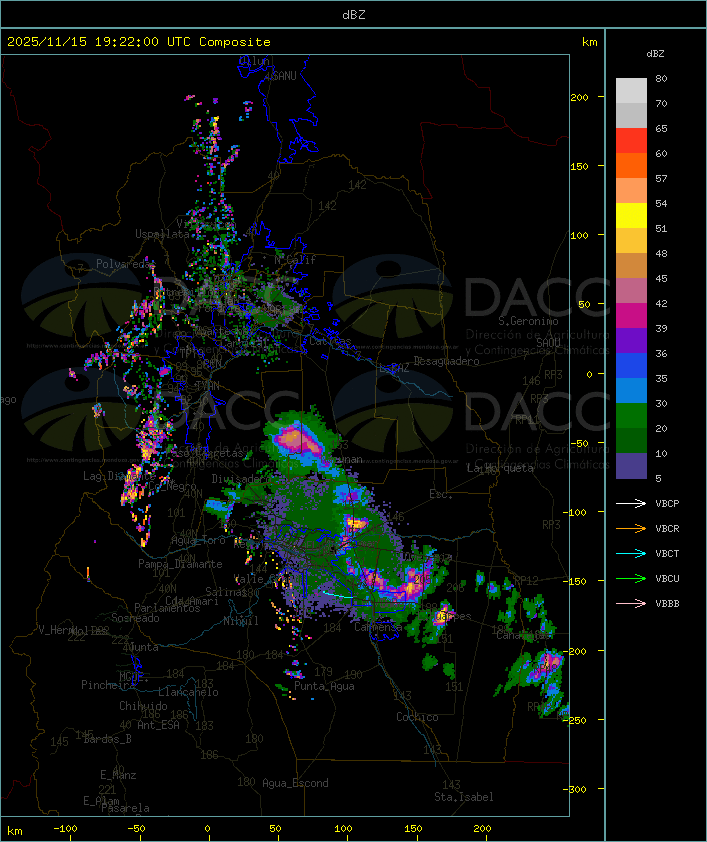Click the 'Cochico' place label
707x842 pixels.
coord(417,717)
